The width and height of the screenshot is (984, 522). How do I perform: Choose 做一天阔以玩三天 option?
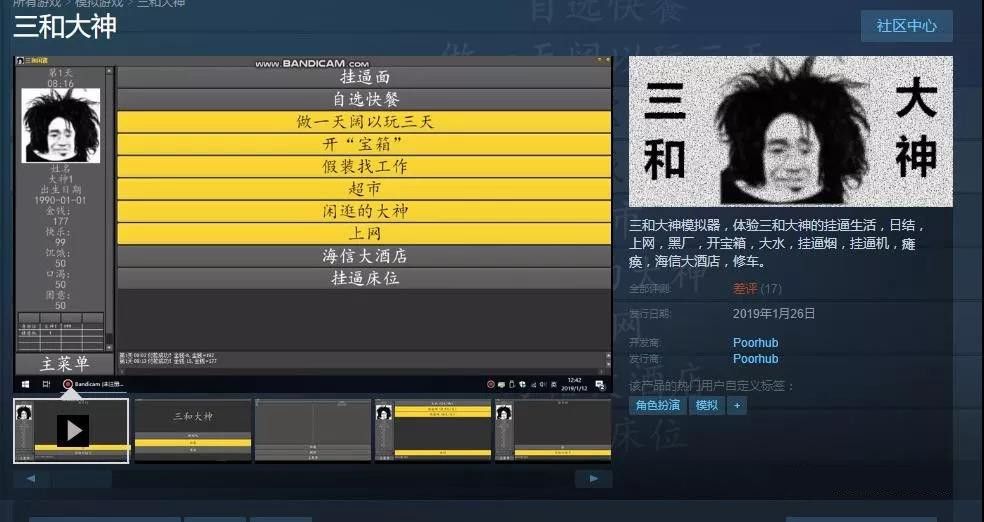pos(364,122)
